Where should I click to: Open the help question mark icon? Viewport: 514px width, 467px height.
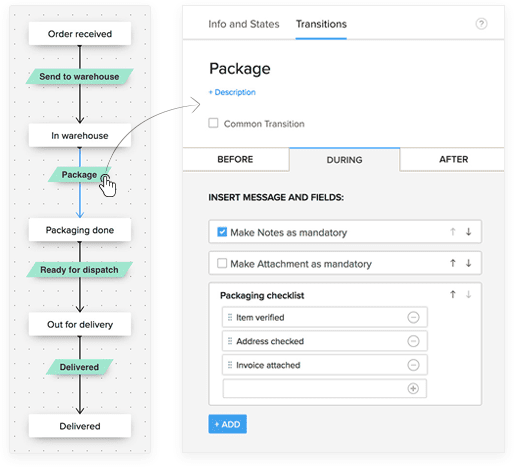pyautogui.click(x=481, y=24)
